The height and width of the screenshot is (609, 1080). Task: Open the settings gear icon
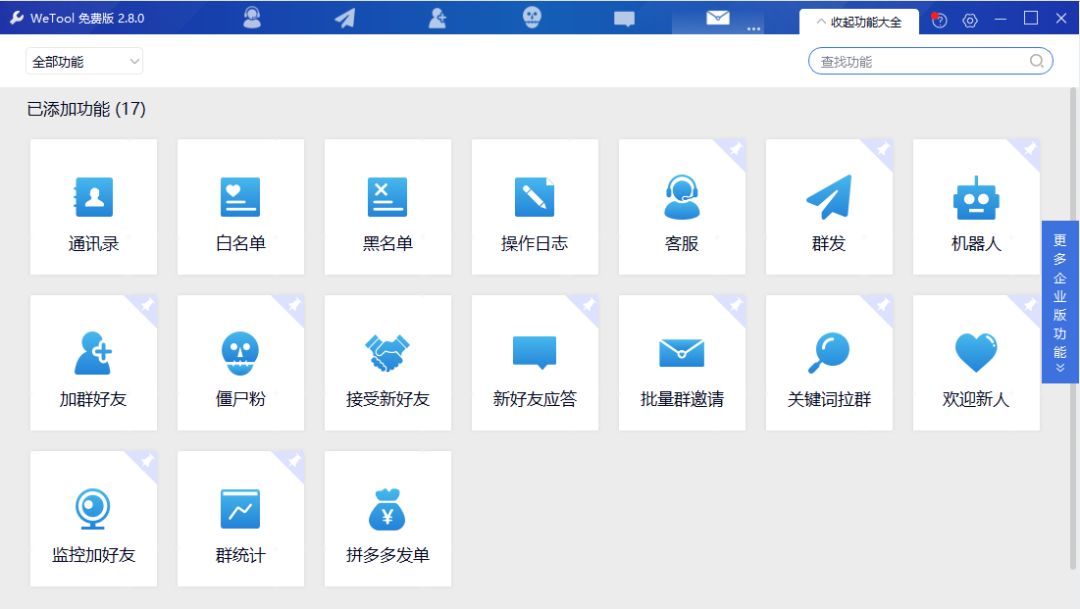[x=970, y=21]
